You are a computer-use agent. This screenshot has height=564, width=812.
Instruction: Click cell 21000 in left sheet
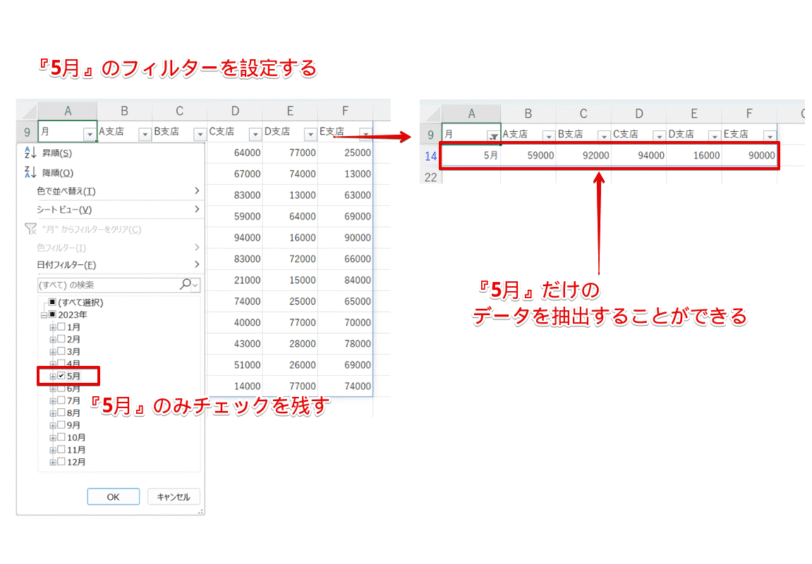click(x=235, y=280)
